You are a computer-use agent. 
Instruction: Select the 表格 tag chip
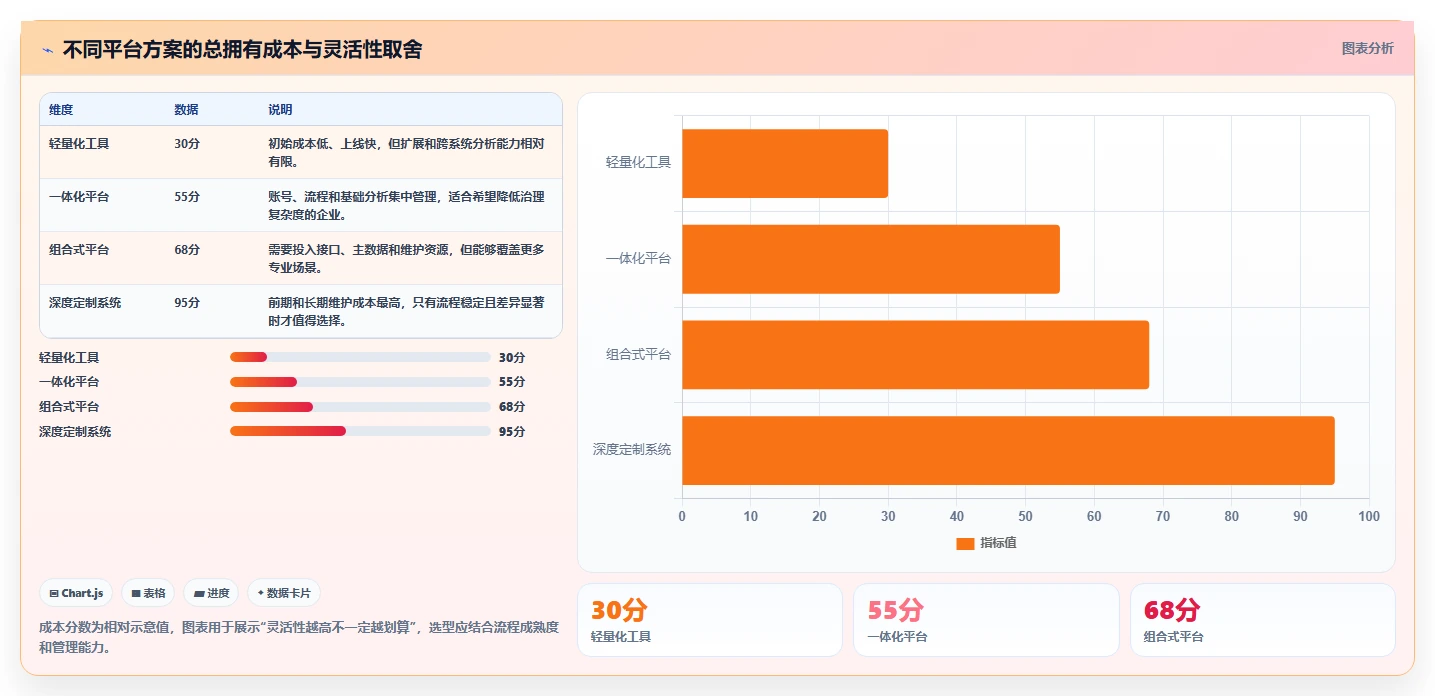tap(148, 593)
